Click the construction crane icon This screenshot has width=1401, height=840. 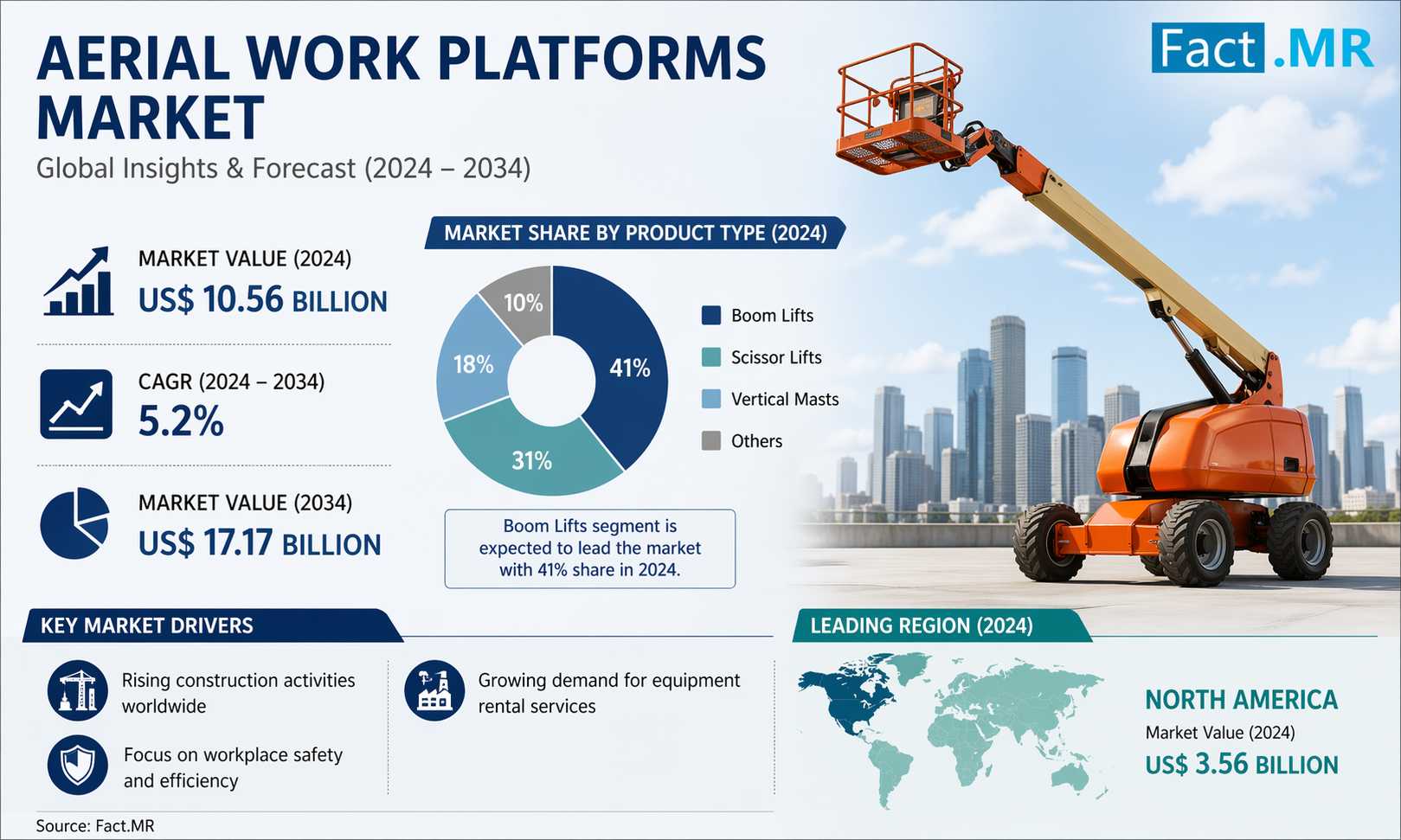[x=78, y=691]
